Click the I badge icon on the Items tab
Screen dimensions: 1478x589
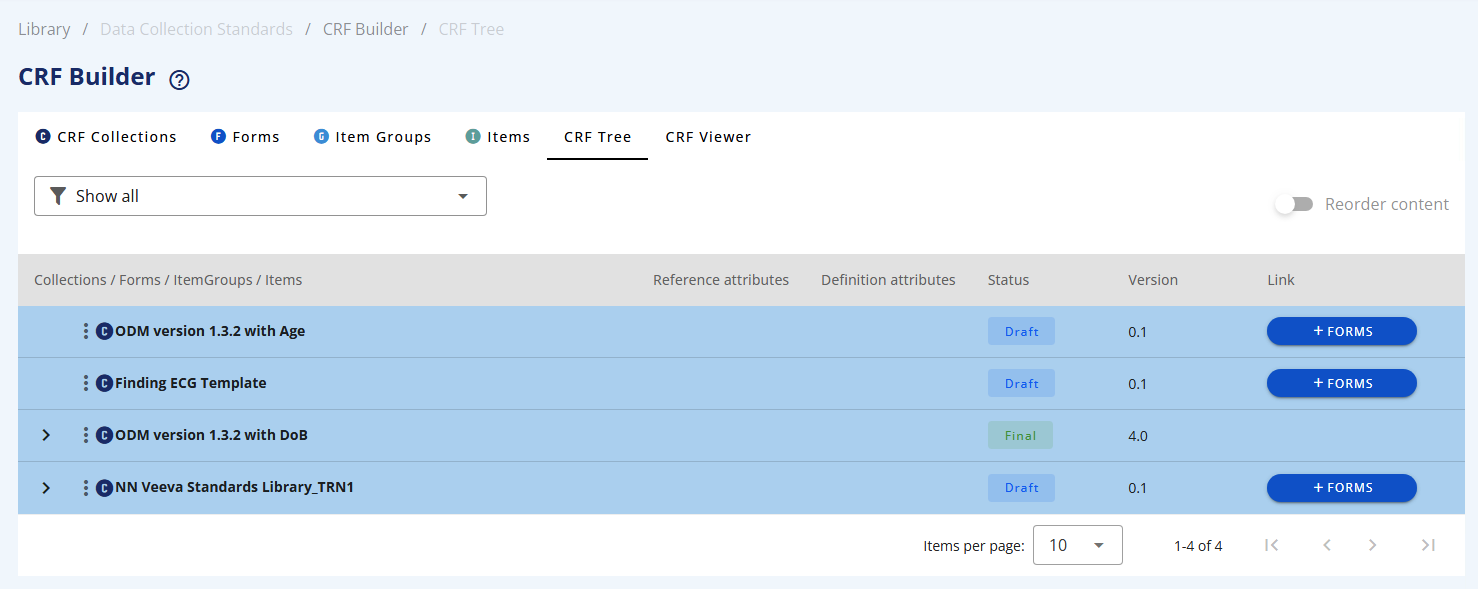coord(471,136)
